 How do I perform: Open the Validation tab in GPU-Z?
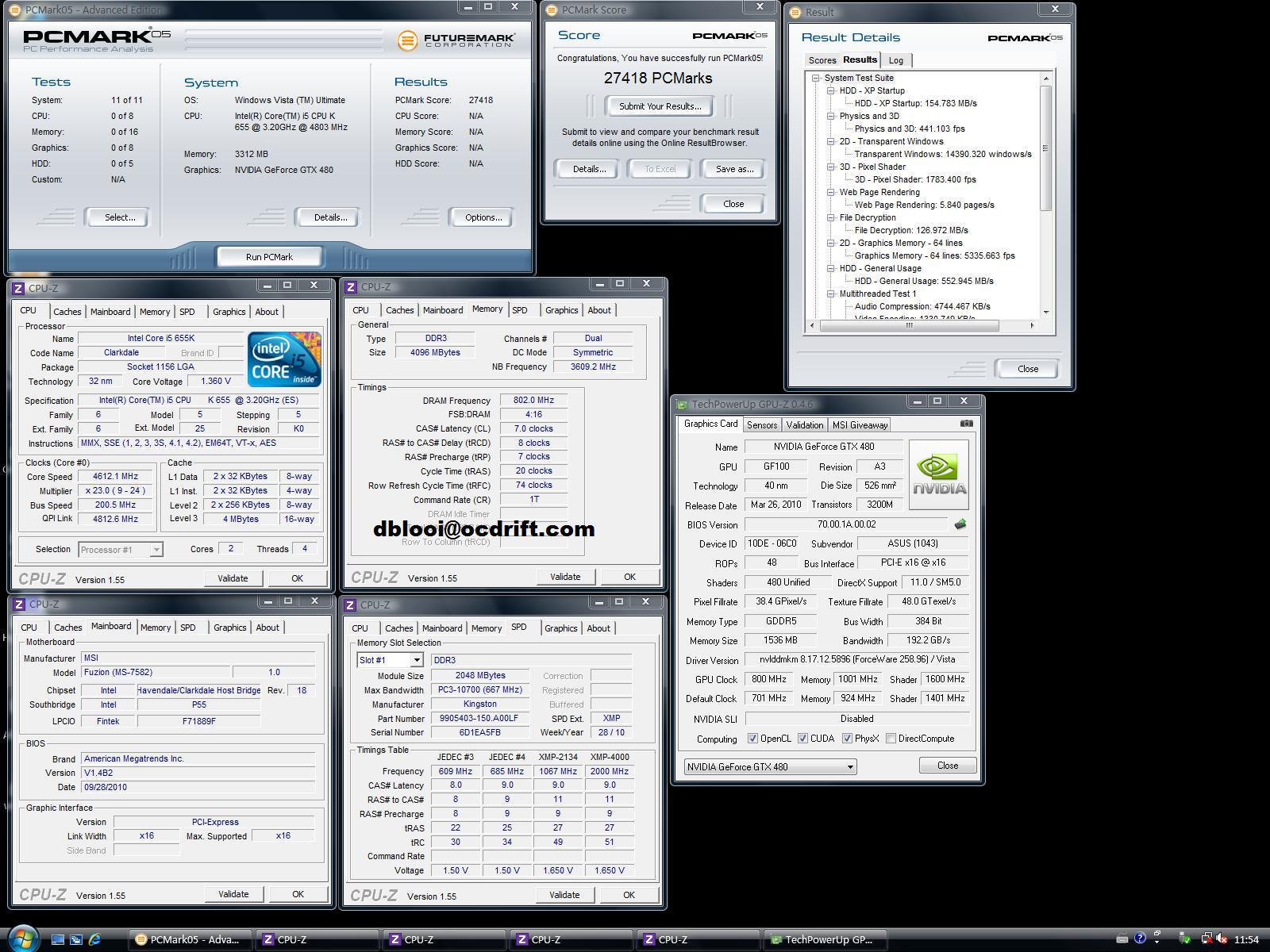(805, 425)
